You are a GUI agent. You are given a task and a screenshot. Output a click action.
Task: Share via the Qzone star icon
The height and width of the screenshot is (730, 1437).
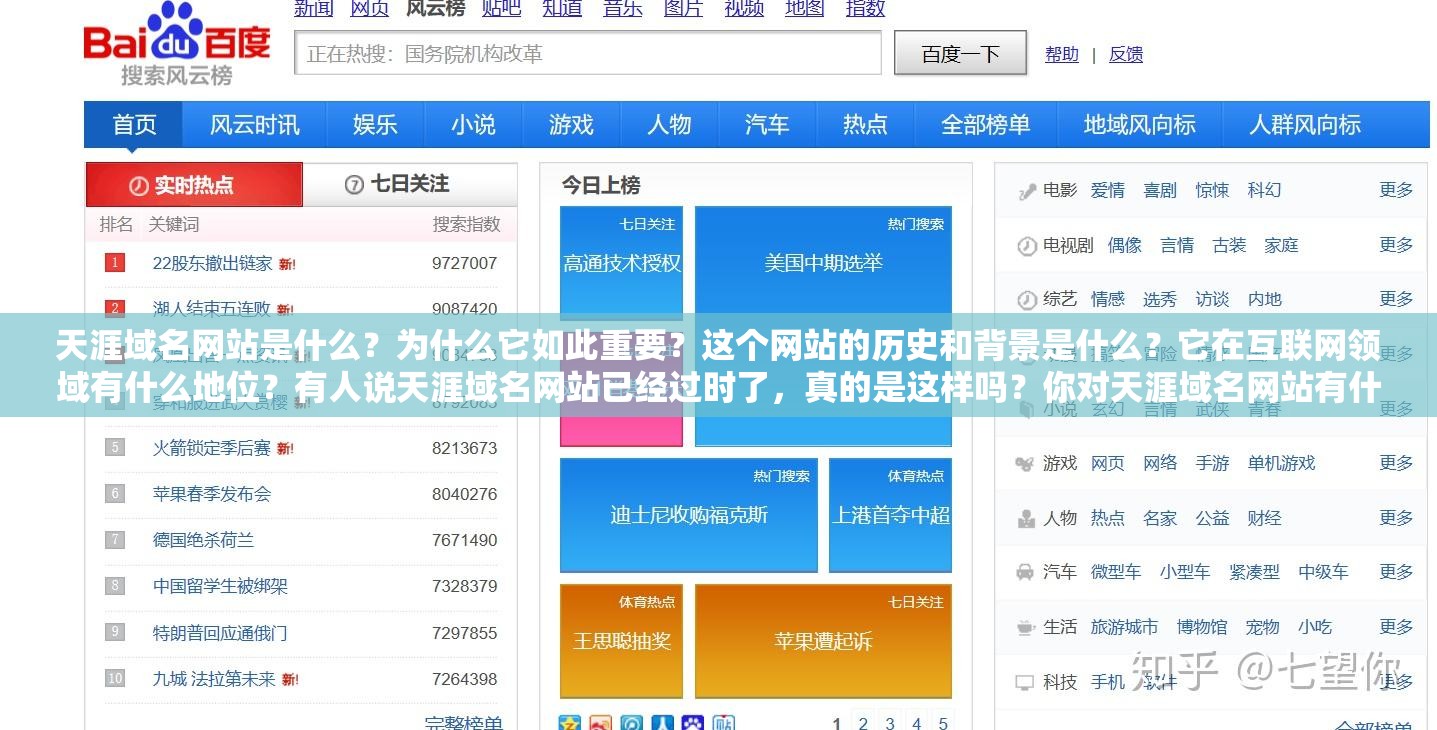(x=570, y=722)
